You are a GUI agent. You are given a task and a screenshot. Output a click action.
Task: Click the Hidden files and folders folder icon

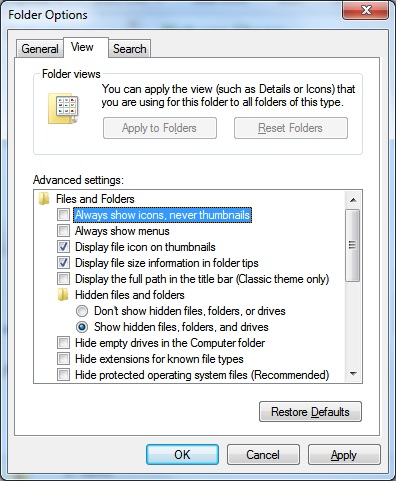(63, 295)
